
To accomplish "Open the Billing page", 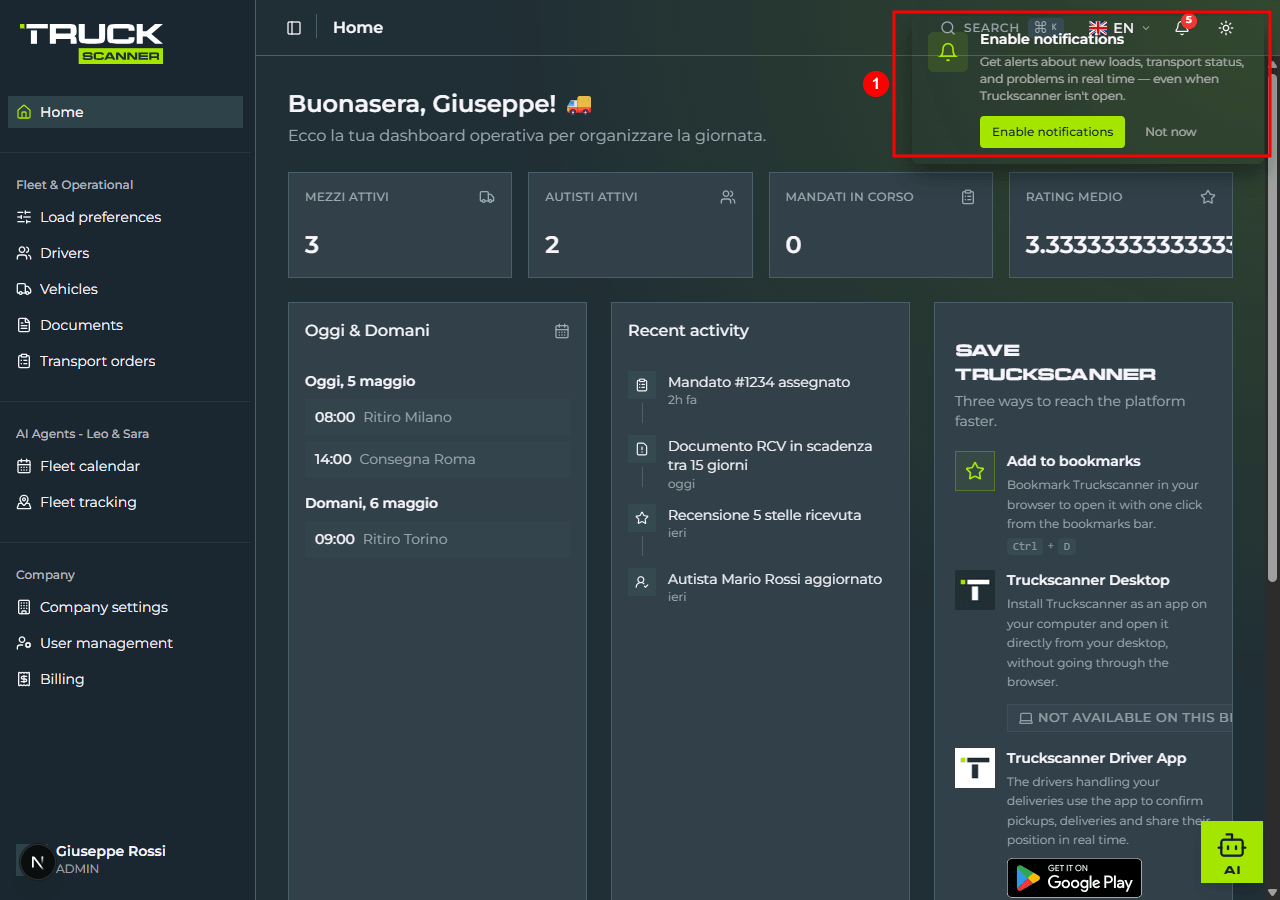I will coord(125,679).
